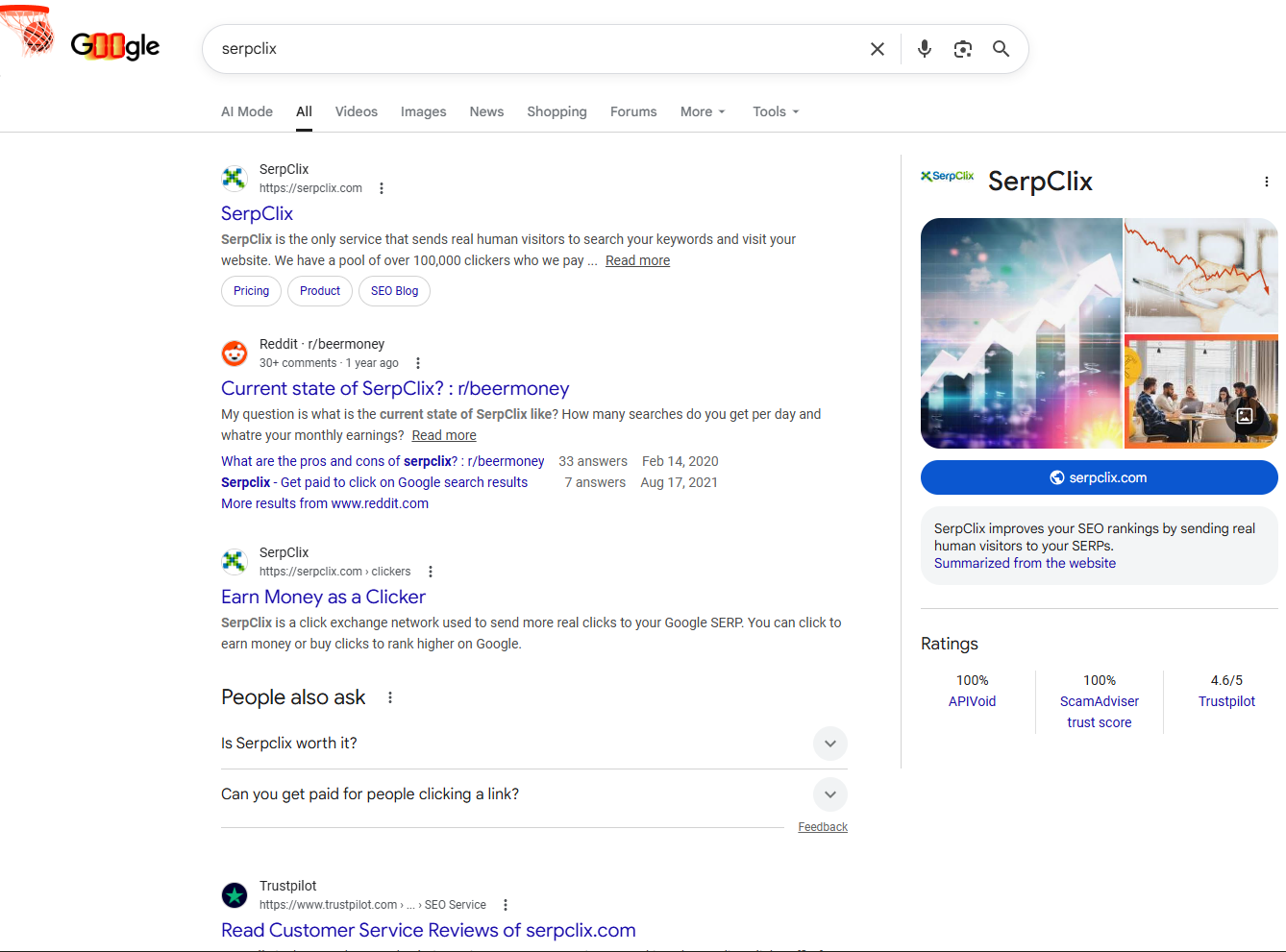The width and height of the screenshot is (1286, 952).
Task: Open the three-dot menu beside People also ask
Action: [389, 696]
